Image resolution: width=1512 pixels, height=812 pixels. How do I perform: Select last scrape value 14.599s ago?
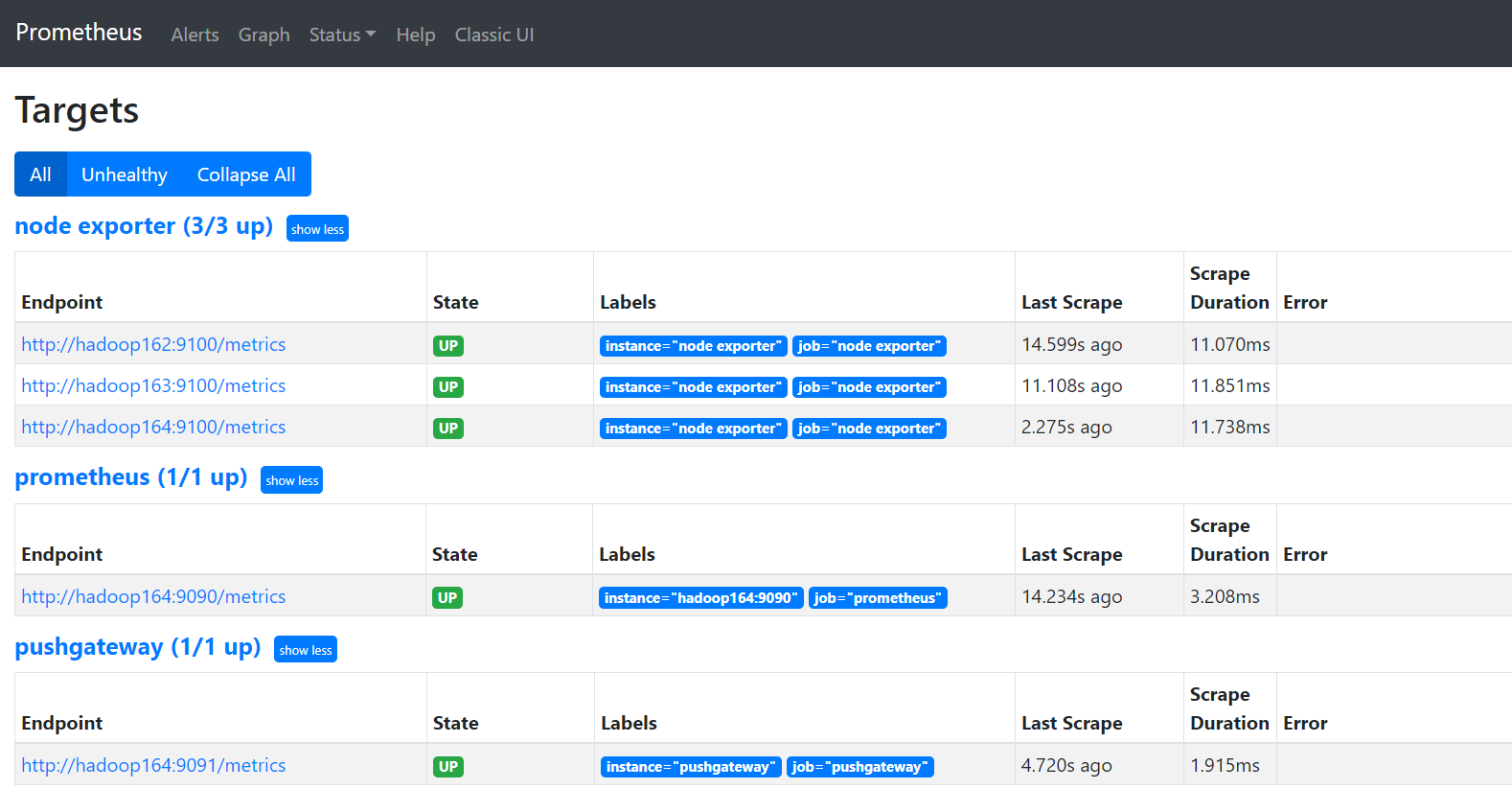(1071, 344)
